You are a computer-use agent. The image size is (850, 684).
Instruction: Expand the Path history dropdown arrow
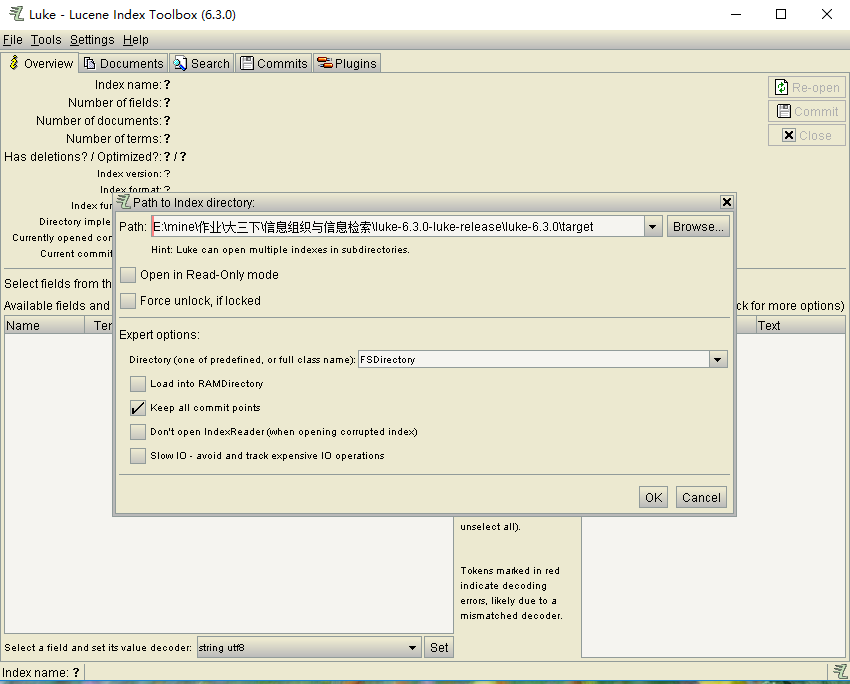(653, 227)
